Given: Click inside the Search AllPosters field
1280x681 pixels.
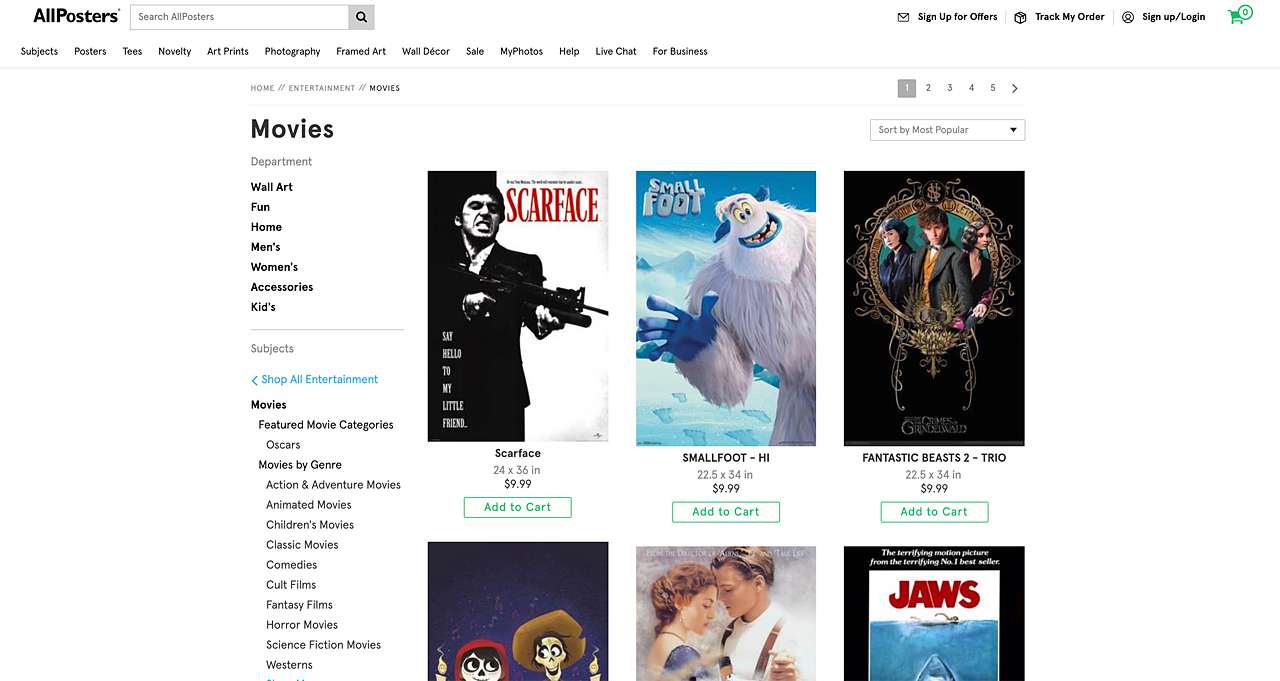Looking at the screenshot, I should tap(240, 17).
